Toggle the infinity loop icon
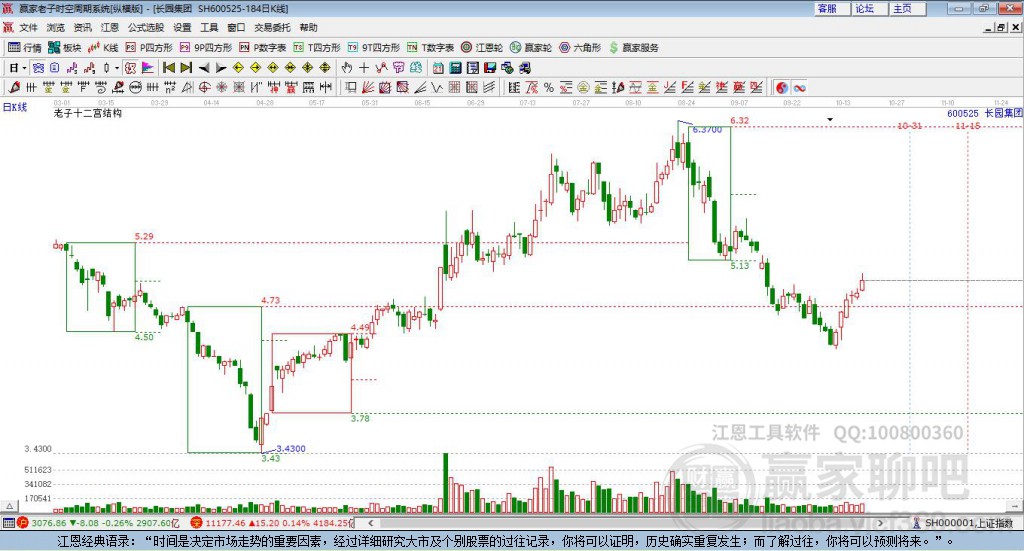 pyautogui.click(x=799, y=87)
